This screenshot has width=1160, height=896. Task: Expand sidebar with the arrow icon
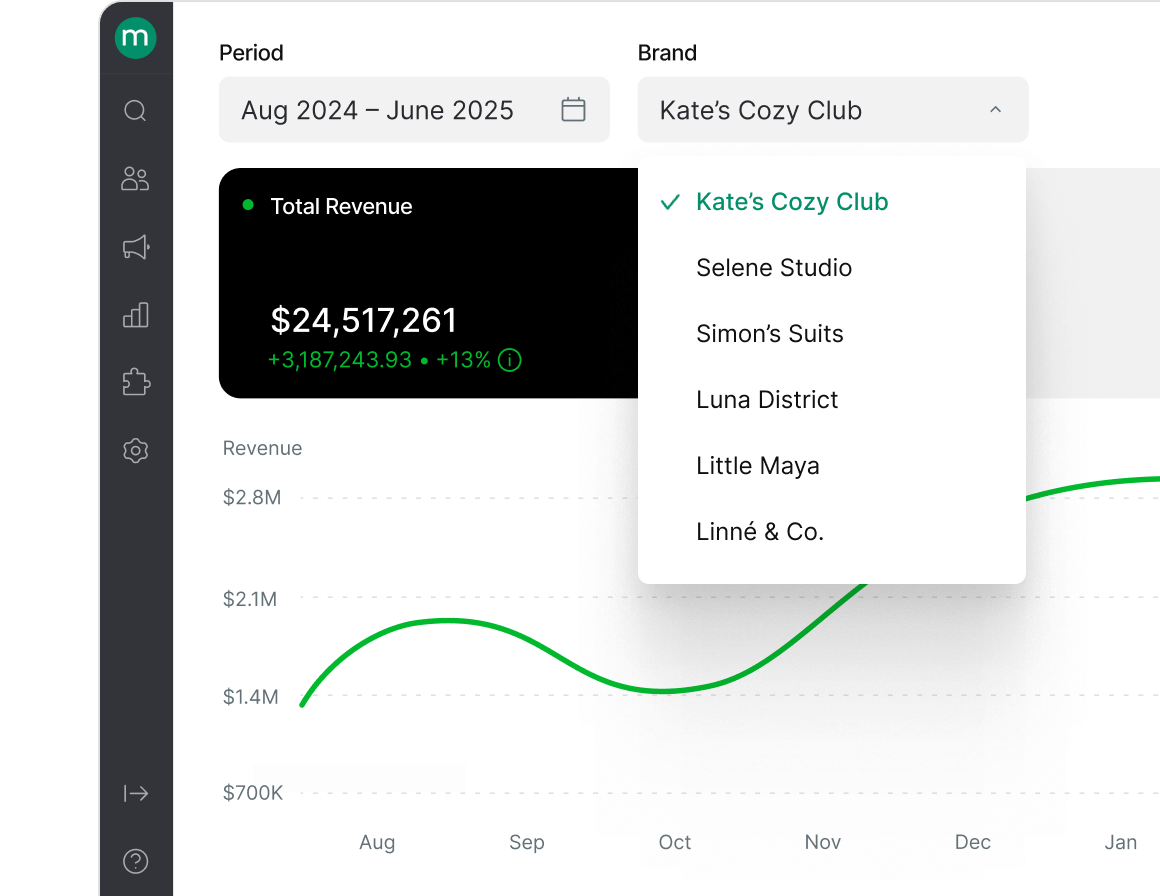[x=136, y=794]
